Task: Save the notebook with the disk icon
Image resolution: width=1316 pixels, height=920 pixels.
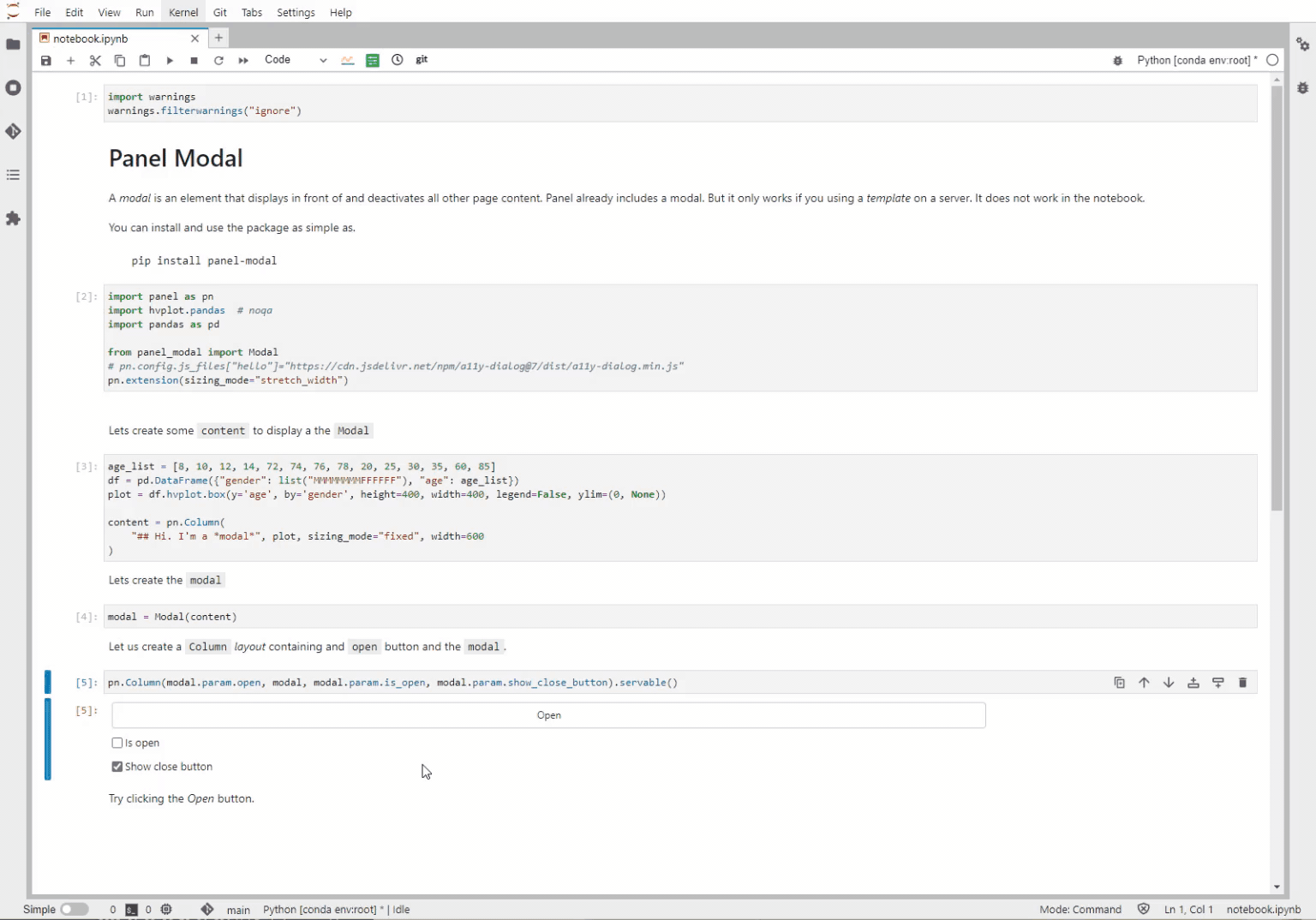Action: pyautogui.click(x=46, y=60)
